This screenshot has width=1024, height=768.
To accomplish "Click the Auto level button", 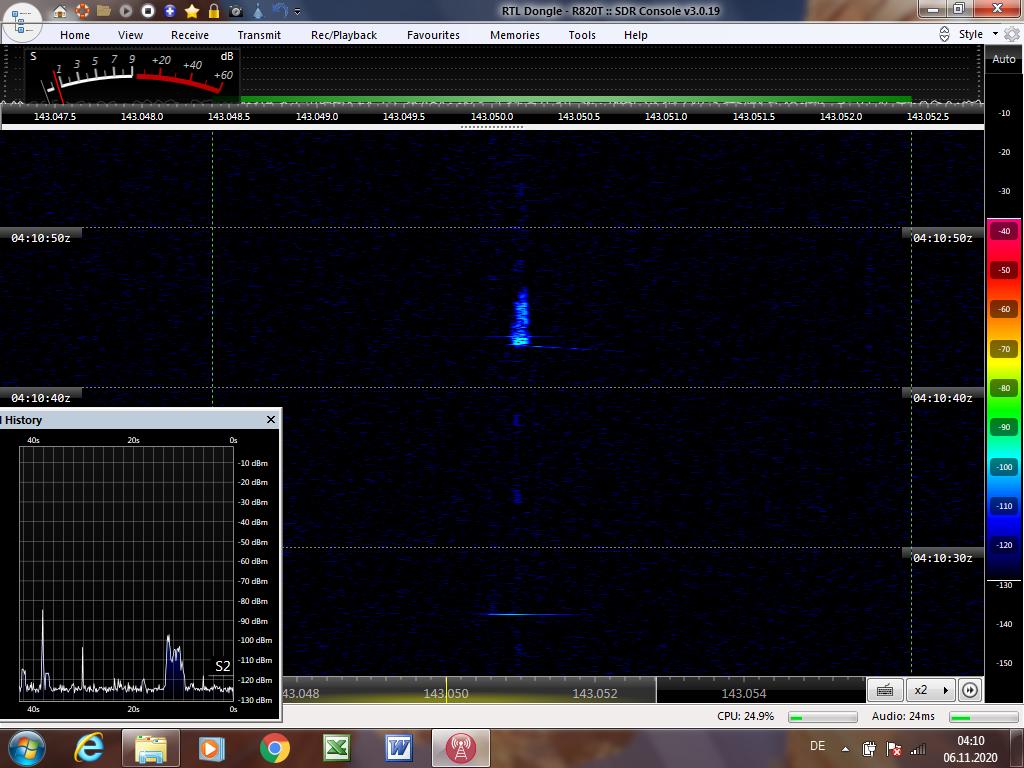I will click(1004, 59).
